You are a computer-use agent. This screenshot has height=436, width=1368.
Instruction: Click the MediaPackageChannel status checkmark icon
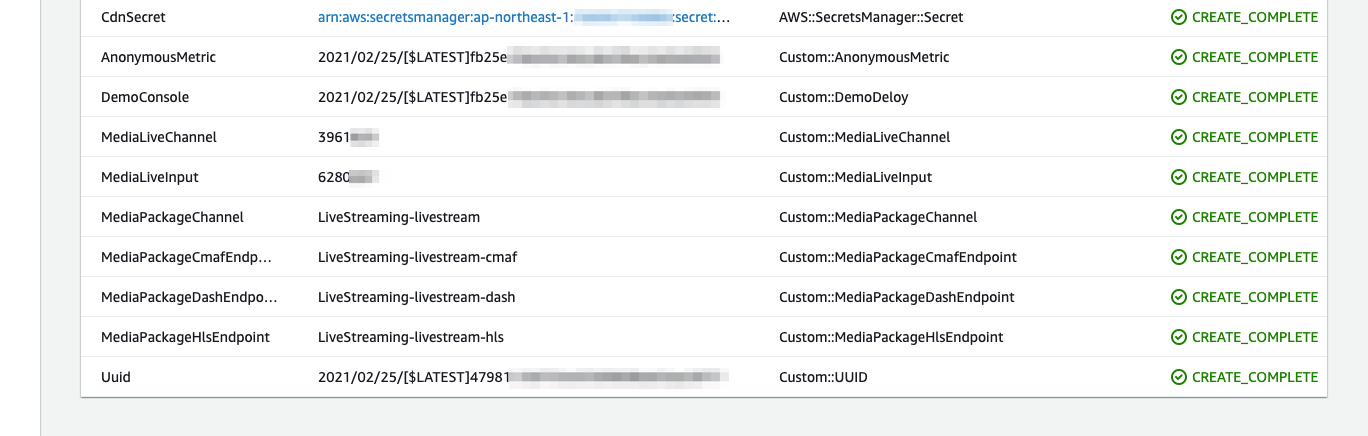[x=1179, y=217]
